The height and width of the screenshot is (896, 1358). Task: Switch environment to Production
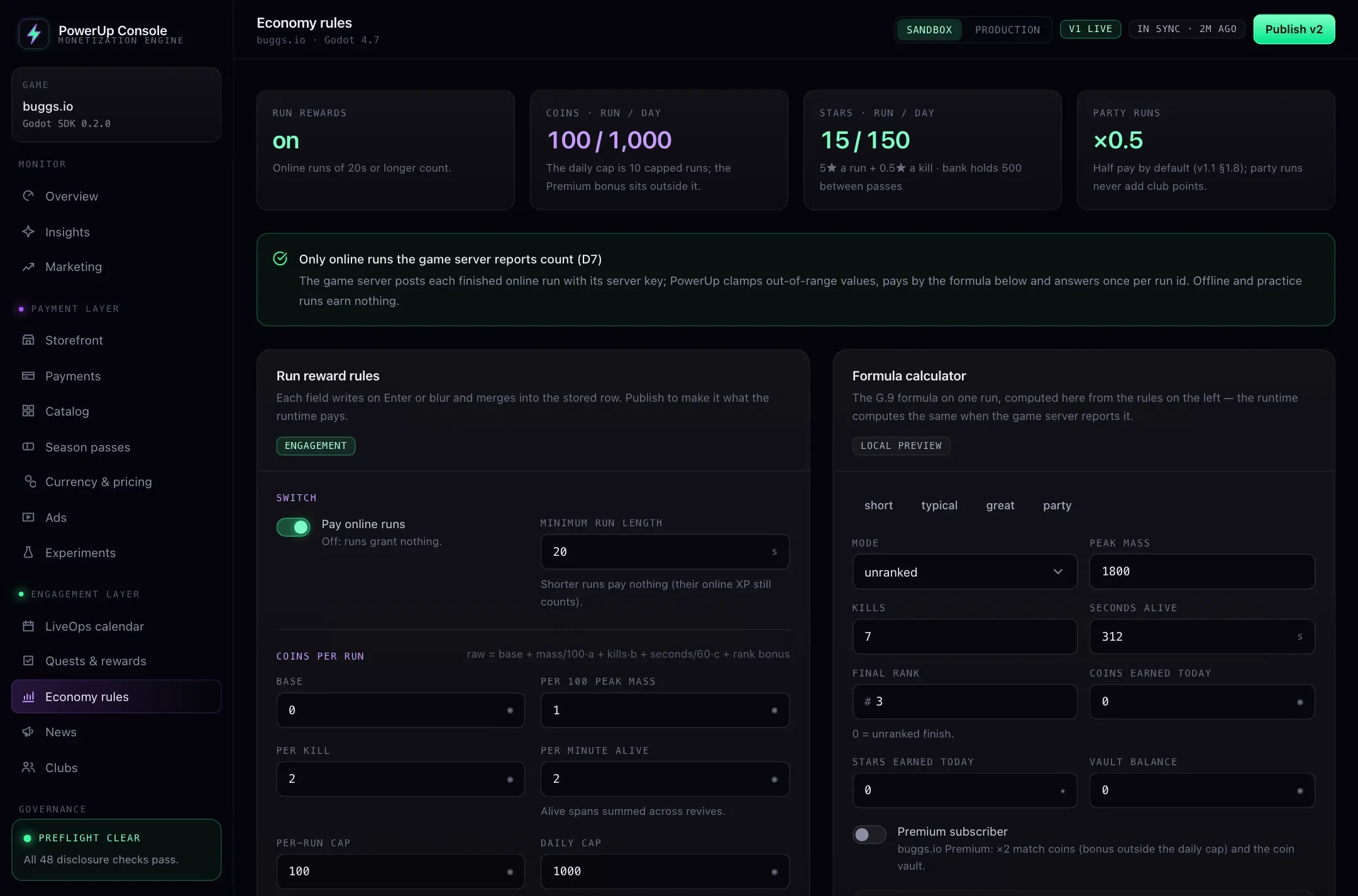[1007, 30]
